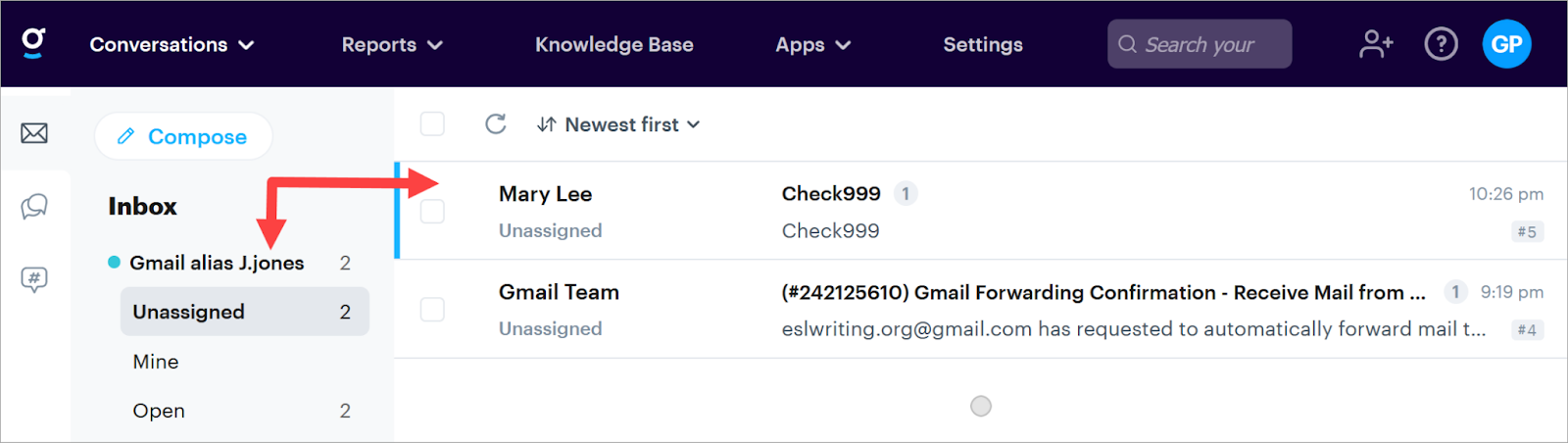This screenshot has height=443, width=1568.
Task: Select the Unassigned folder
Action: (x=244, y=312)
